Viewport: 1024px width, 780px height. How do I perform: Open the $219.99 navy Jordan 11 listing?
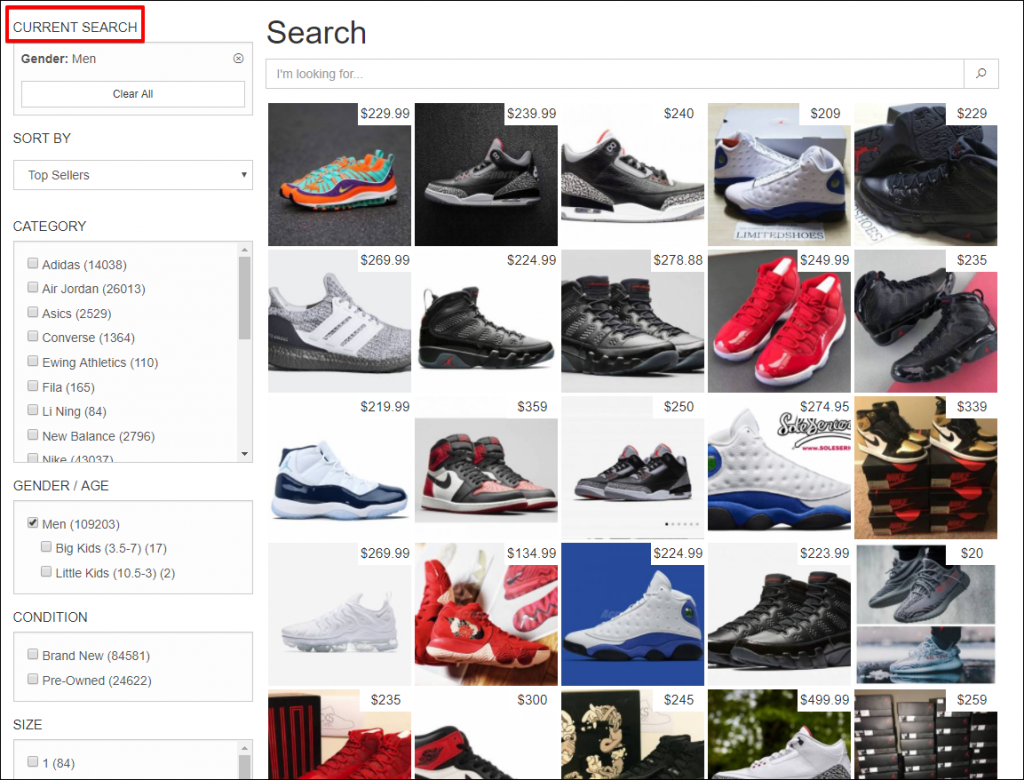[x=340, y=468]
